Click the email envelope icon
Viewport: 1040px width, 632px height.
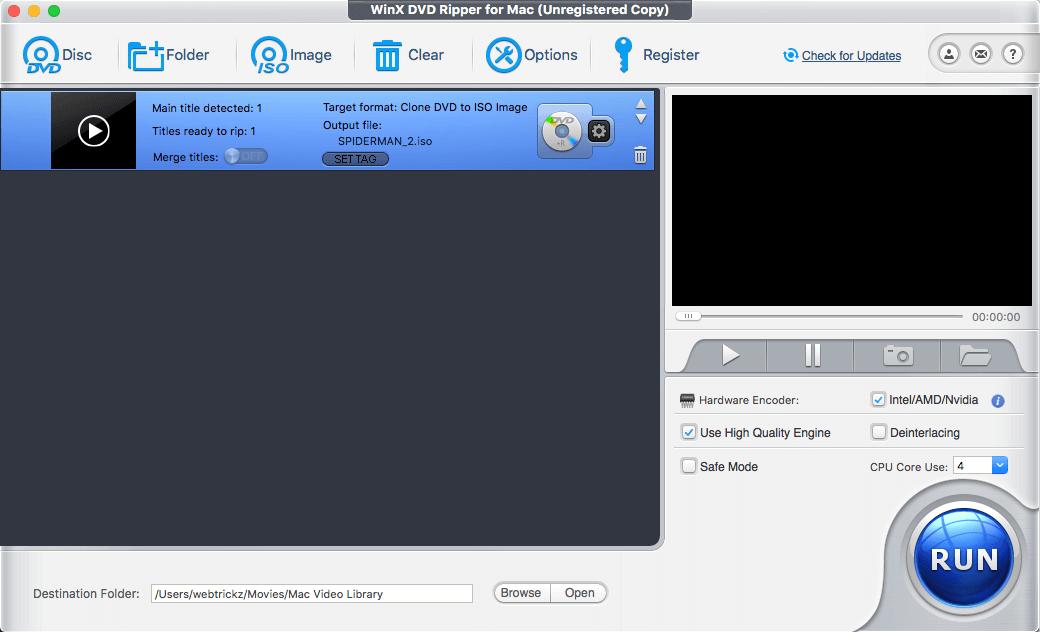pyautogui.click(x=981, y=54)
